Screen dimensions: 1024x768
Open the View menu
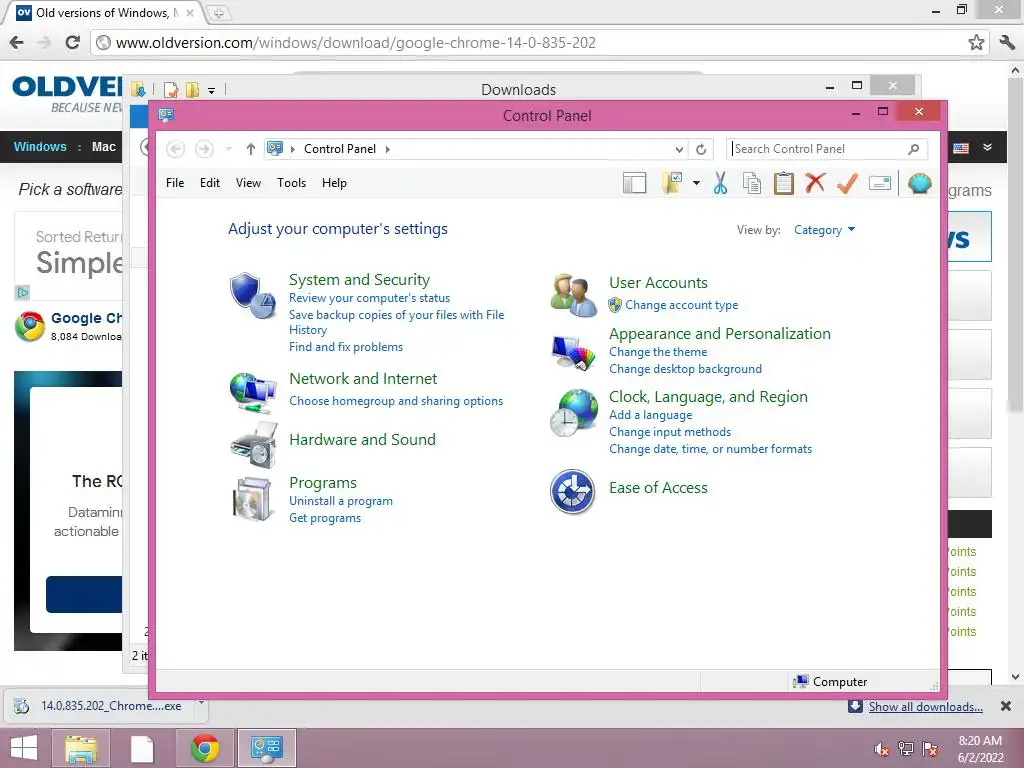(x=248, y=183)
